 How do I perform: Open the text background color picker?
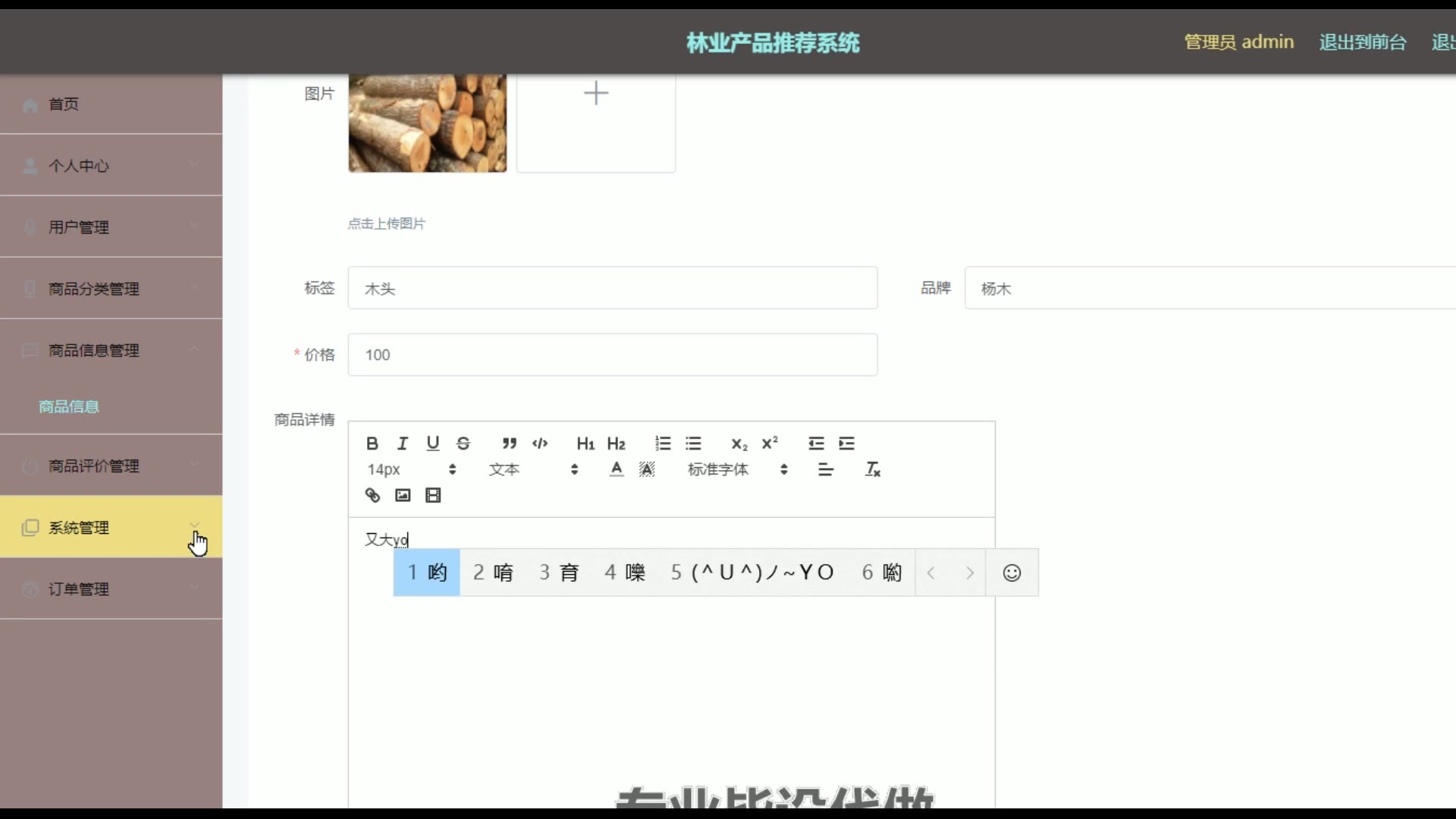[647, 469]
